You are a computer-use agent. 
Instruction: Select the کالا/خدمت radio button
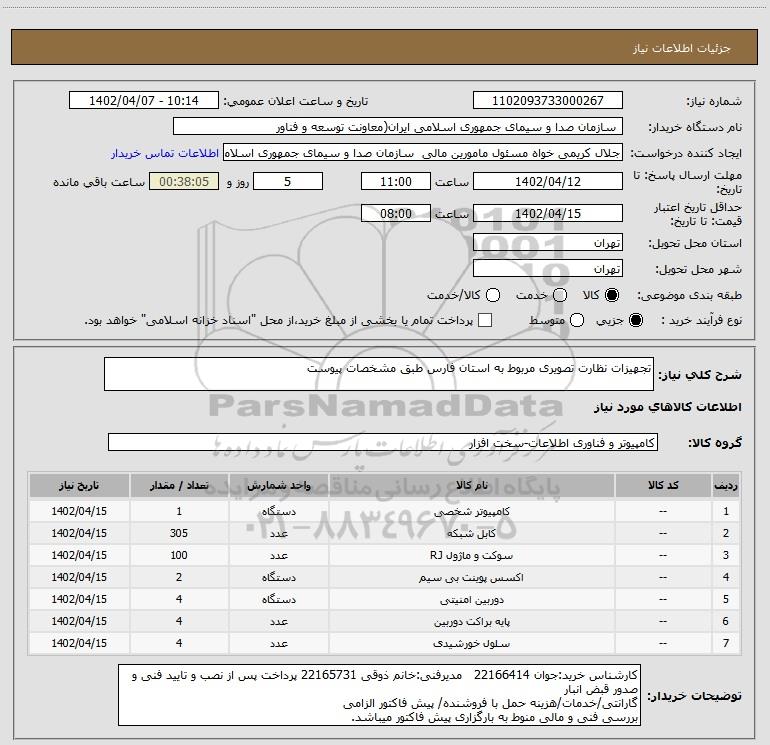pos(493,295)
